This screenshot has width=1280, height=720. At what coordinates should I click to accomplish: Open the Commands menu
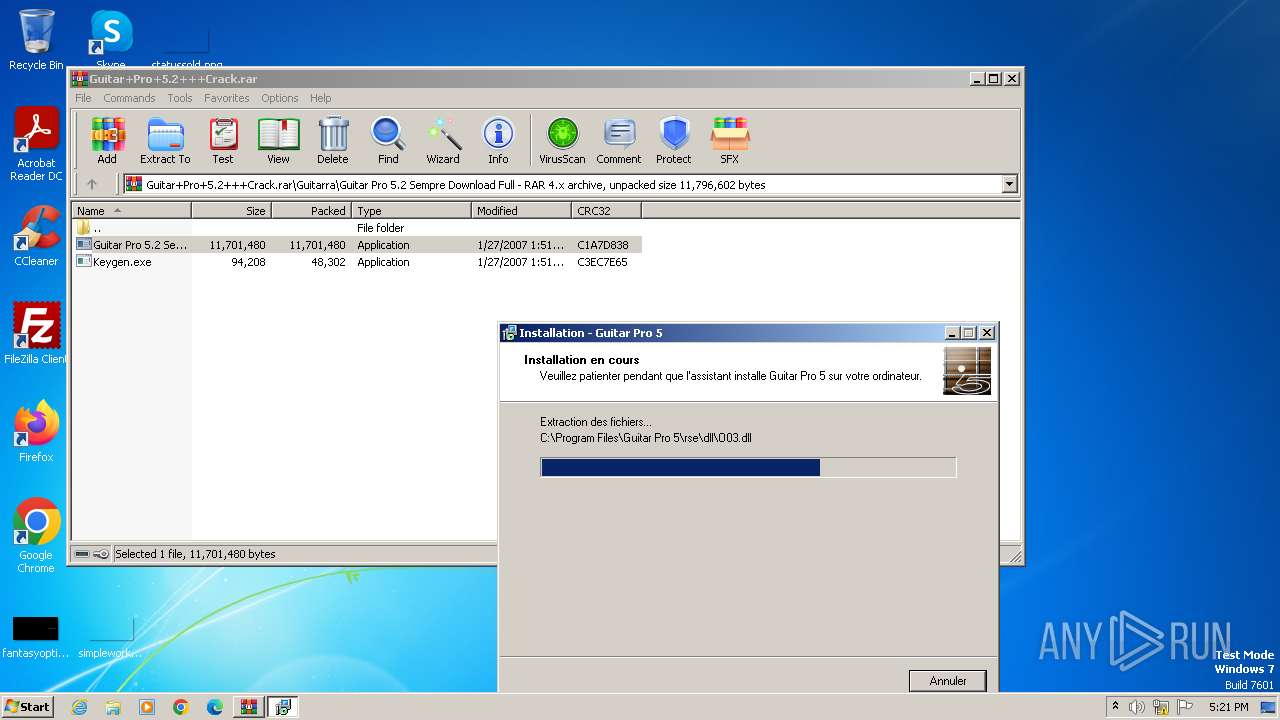[129, 98]
